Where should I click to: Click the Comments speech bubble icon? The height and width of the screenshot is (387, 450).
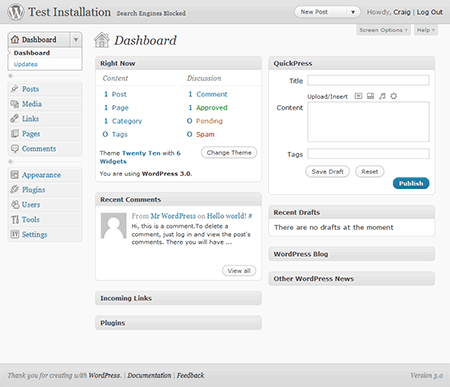coord(14,148)
